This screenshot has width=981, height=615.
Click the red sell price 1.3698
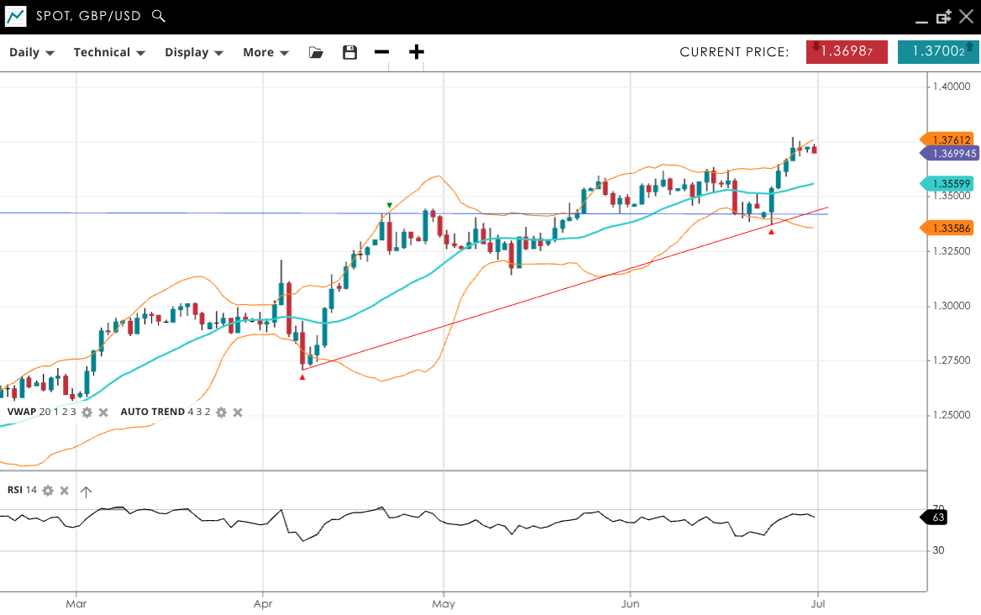point(846,52)
